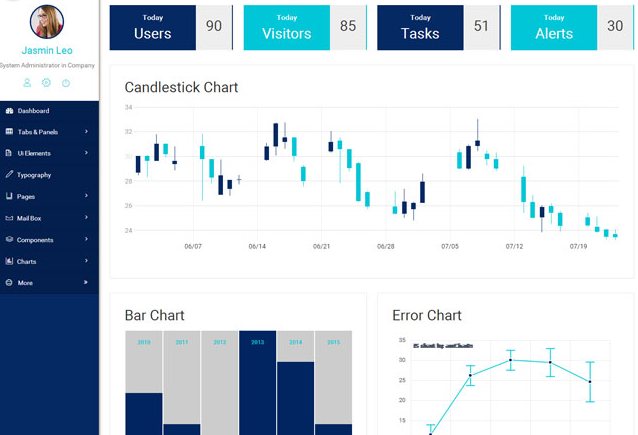Expand the More menu chevron
Viewport: 638px width, 435px height.
(x=87, y=283)
